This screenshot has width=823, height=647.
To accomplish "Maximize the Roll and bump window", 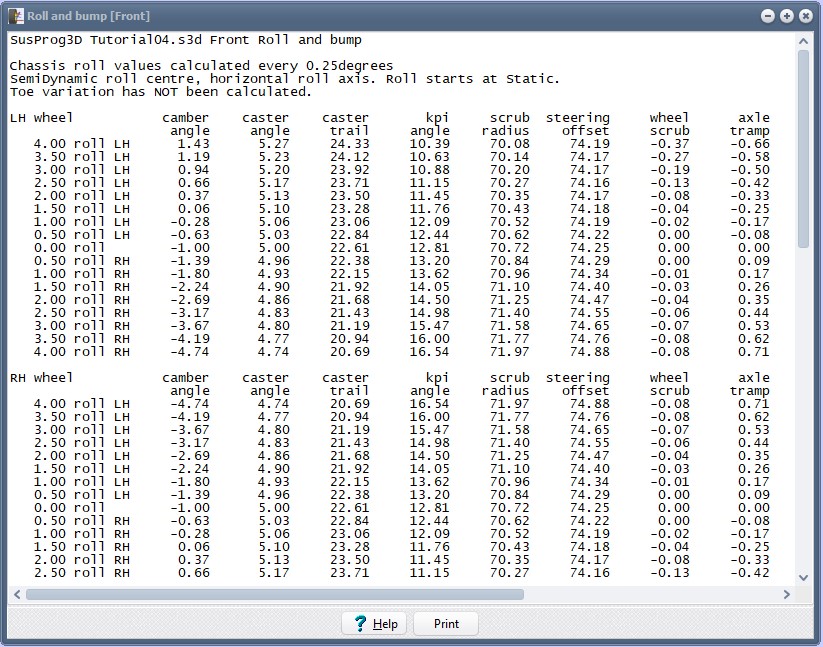I will 786,16.
